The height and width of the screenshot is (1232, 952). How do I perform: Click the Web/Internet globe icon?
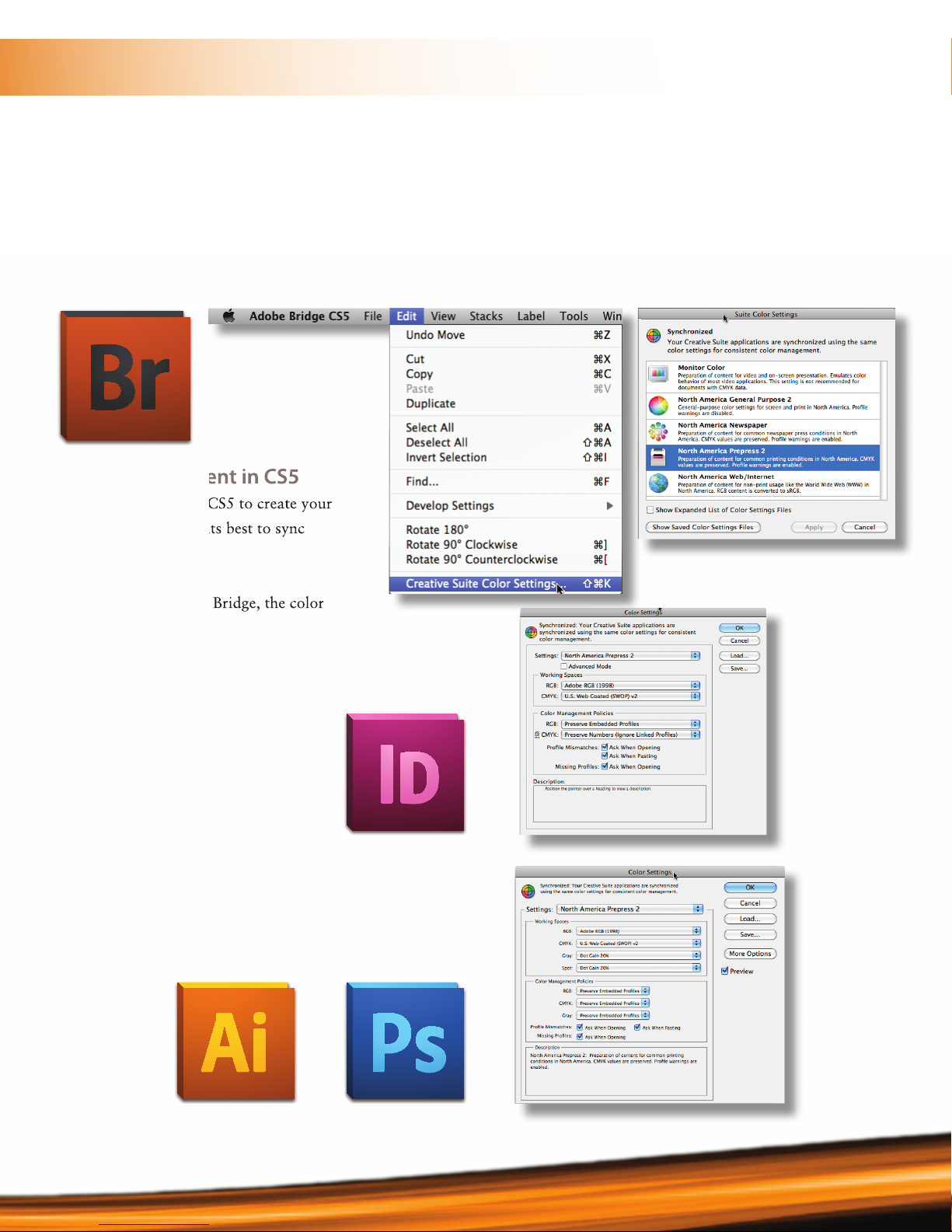(x=658, y=483)
